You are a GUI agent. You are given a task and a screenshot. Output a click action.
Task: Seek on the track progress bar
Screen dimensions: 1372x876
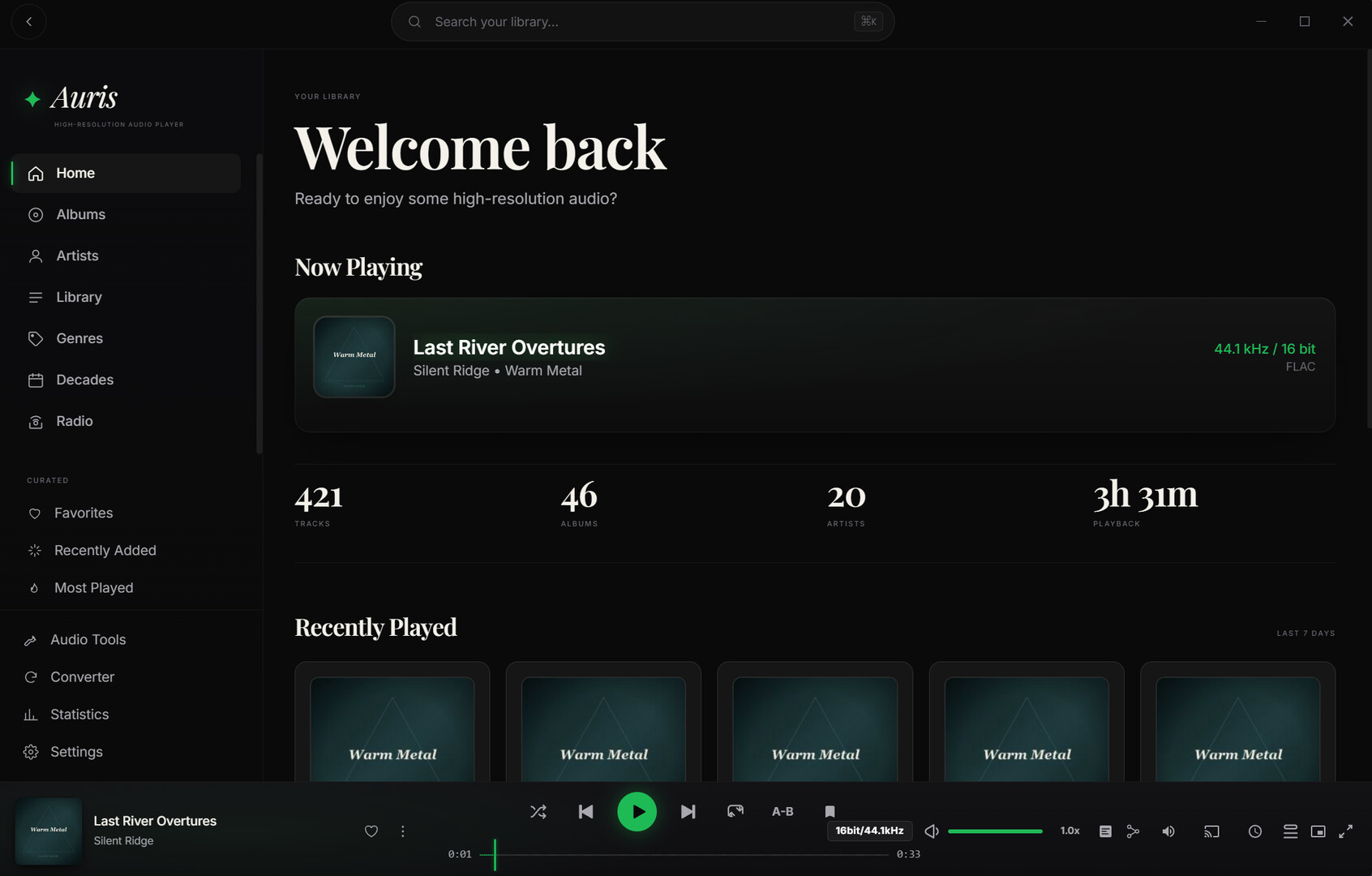684,855
